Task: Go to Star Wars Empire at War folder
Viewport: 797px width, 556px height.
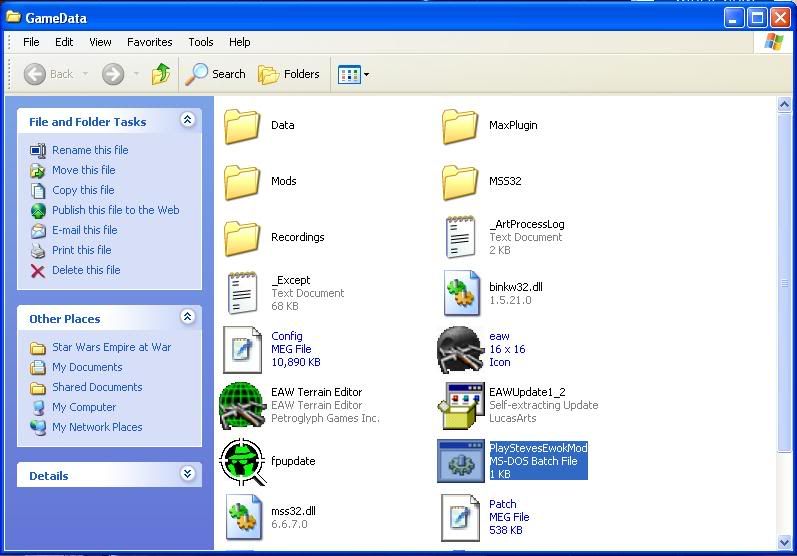Action: click(111, 347)
